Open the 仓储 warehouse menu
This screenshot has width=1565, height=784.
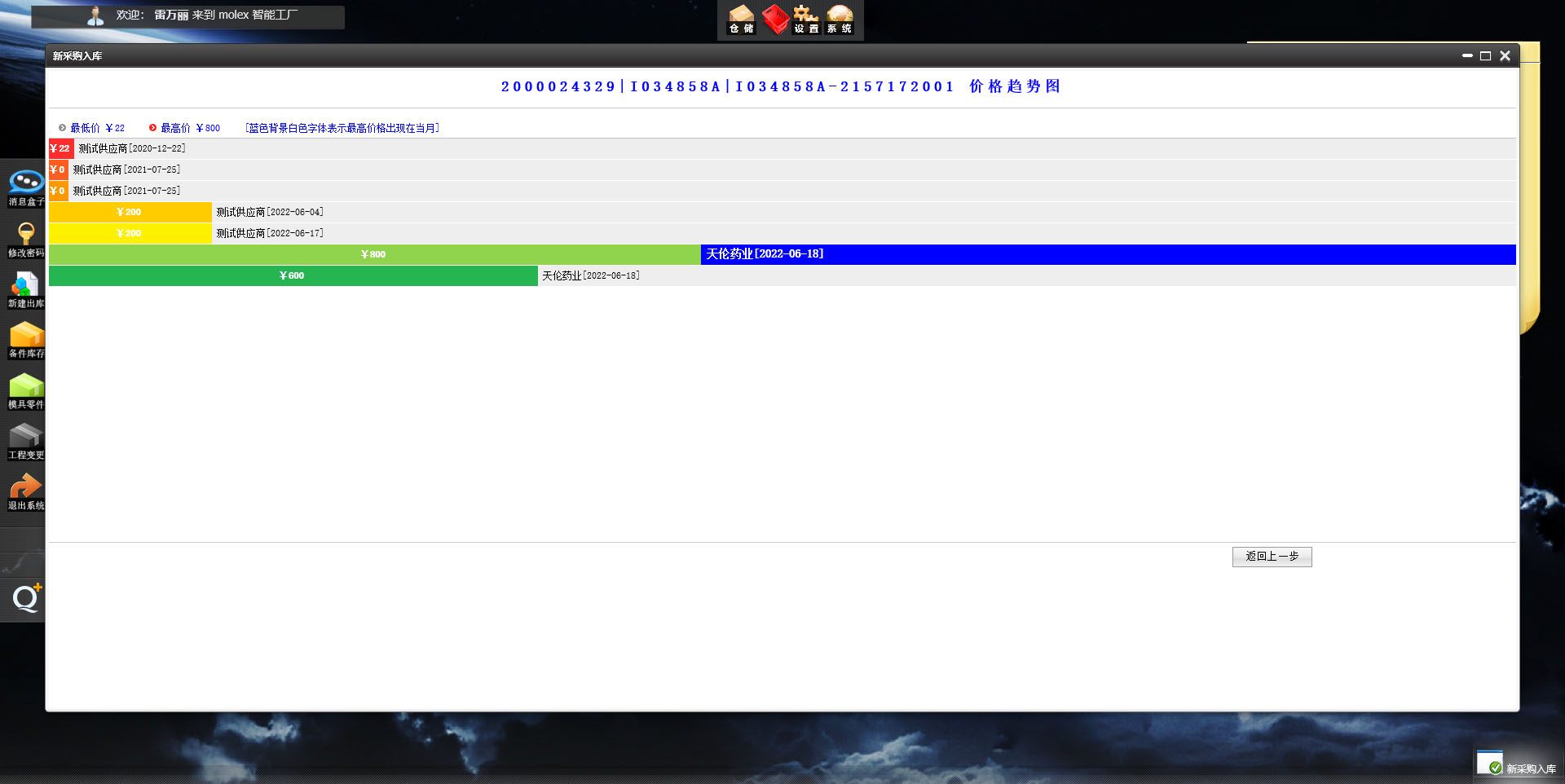tap(741, 19)
